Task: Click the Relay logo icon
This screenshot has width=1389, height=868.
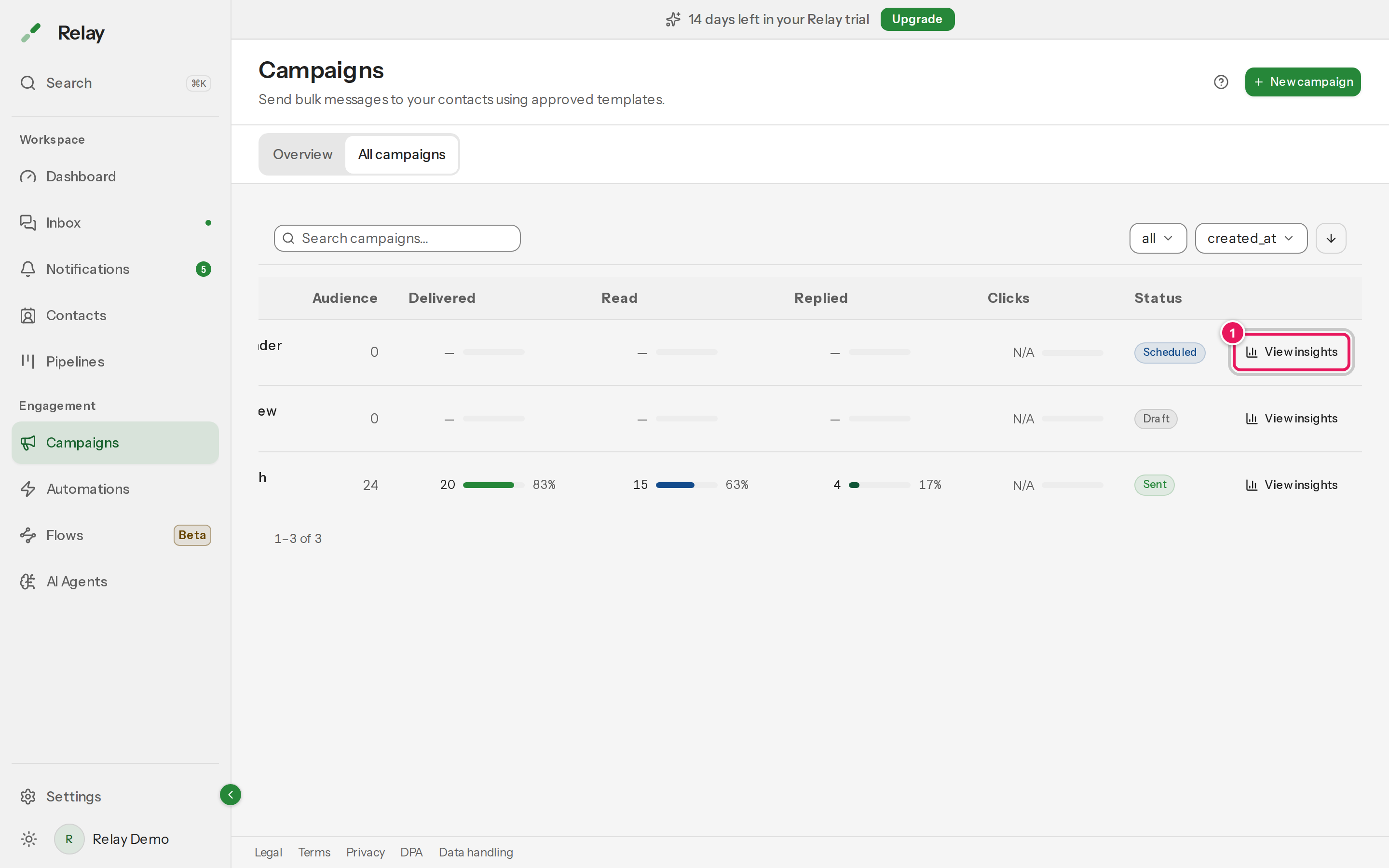Action: pos(31,33)
